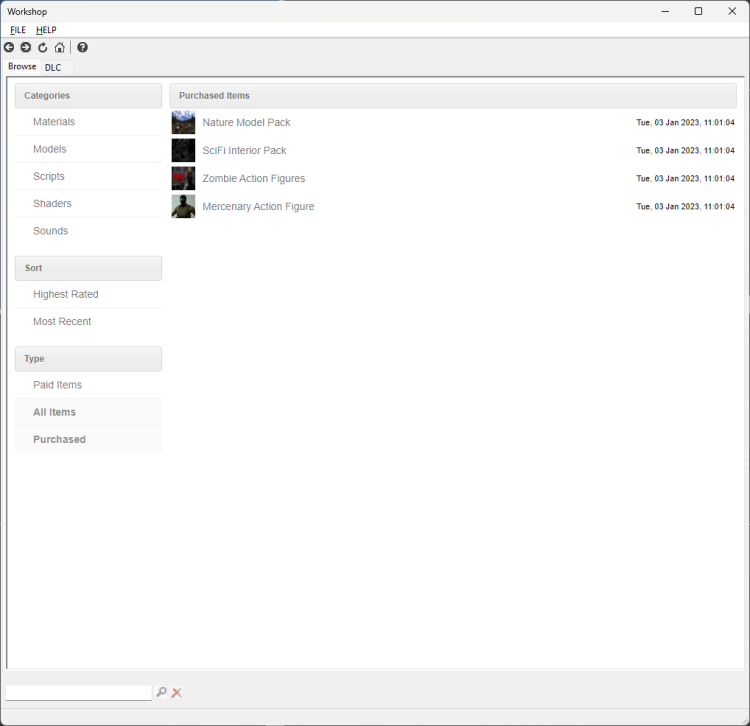Click the SciFi Interior Pack purchase date

[685, 151]
